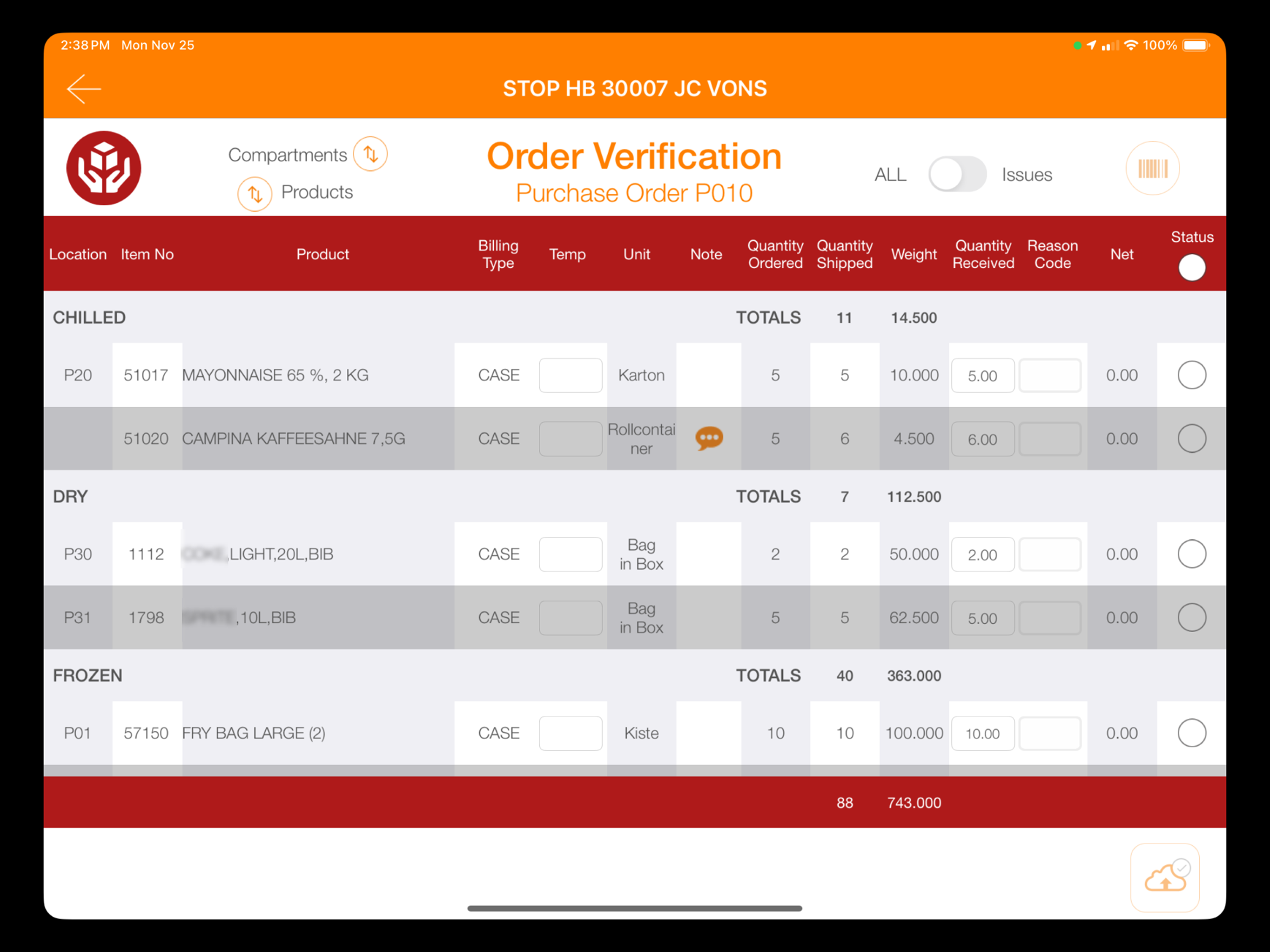
Task: Click STOP HB 30007 JC VONS title
Action: 635,89
